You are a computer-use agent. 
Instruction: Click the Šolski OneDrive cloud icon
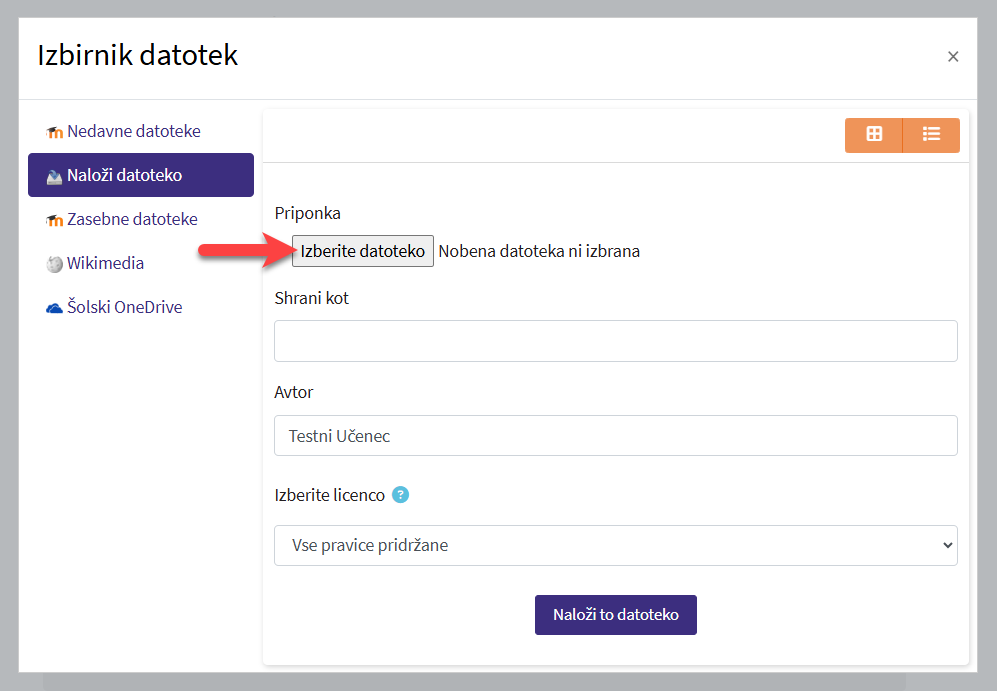point(54,308)
